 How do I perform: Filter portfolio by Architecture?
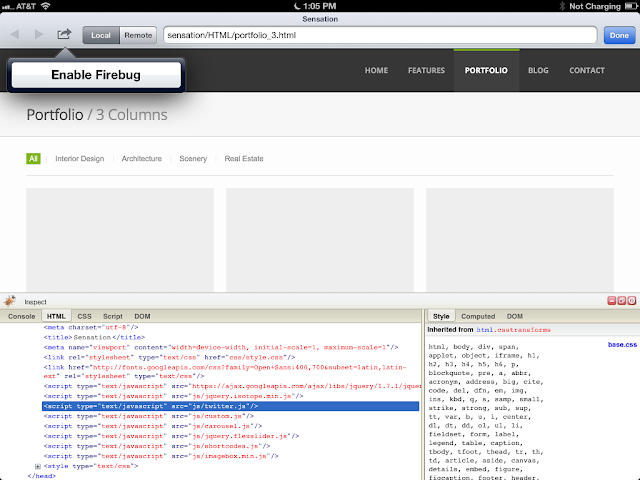click(x=142, y=159)
